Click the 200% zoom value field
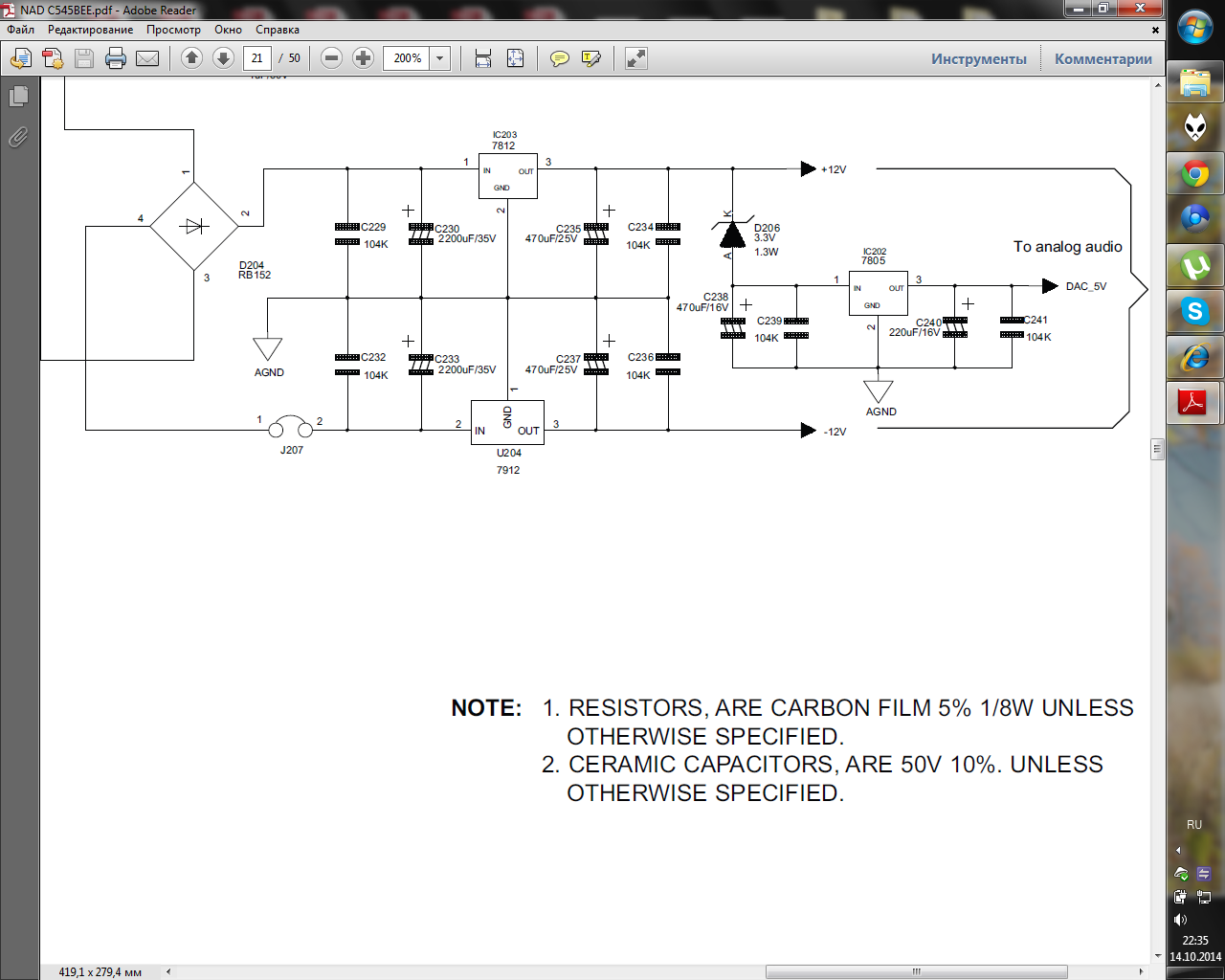 tap(407, 58)
